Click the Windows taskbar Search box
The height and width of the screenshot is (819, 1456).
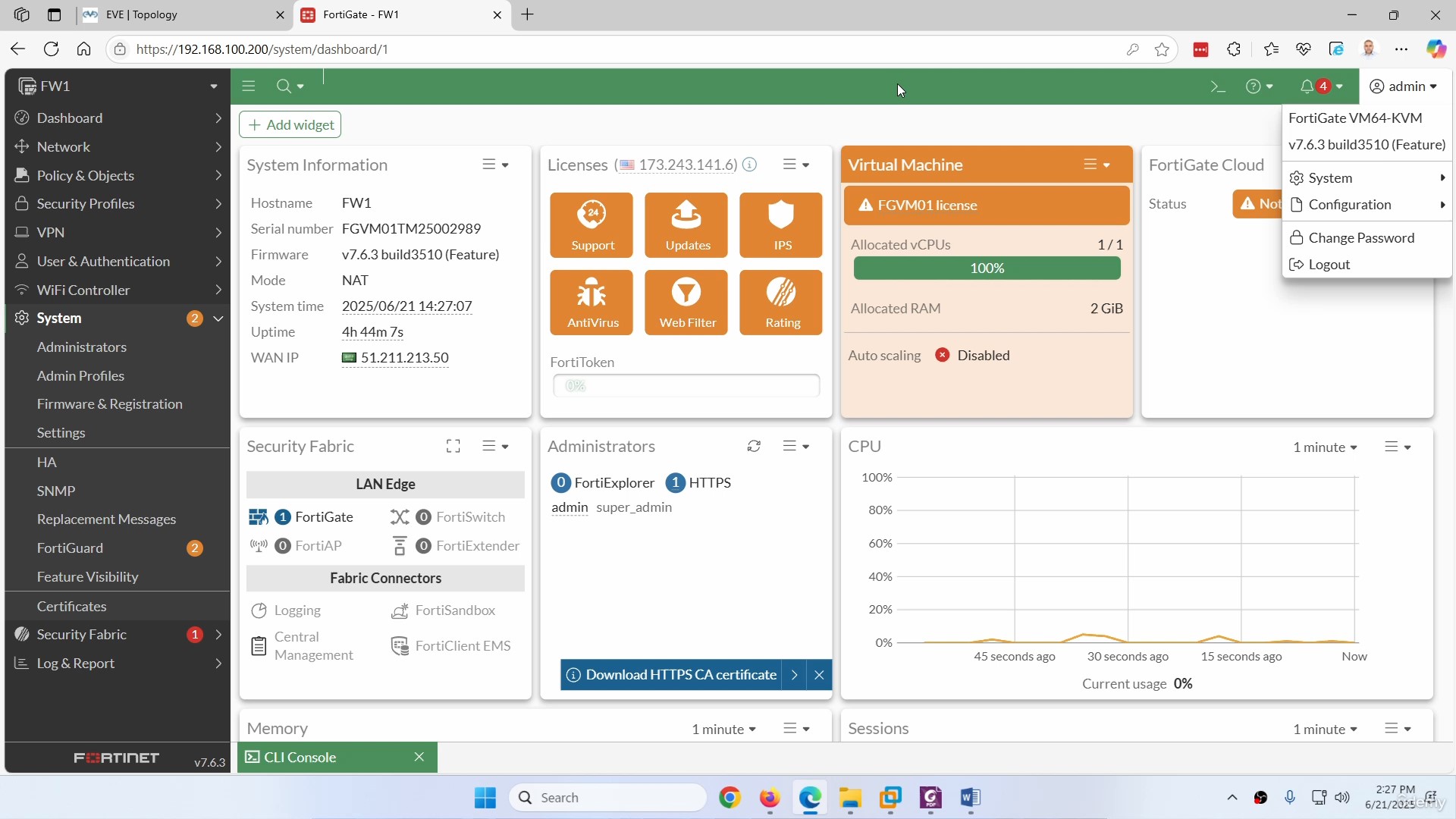[x=608, y=798]
